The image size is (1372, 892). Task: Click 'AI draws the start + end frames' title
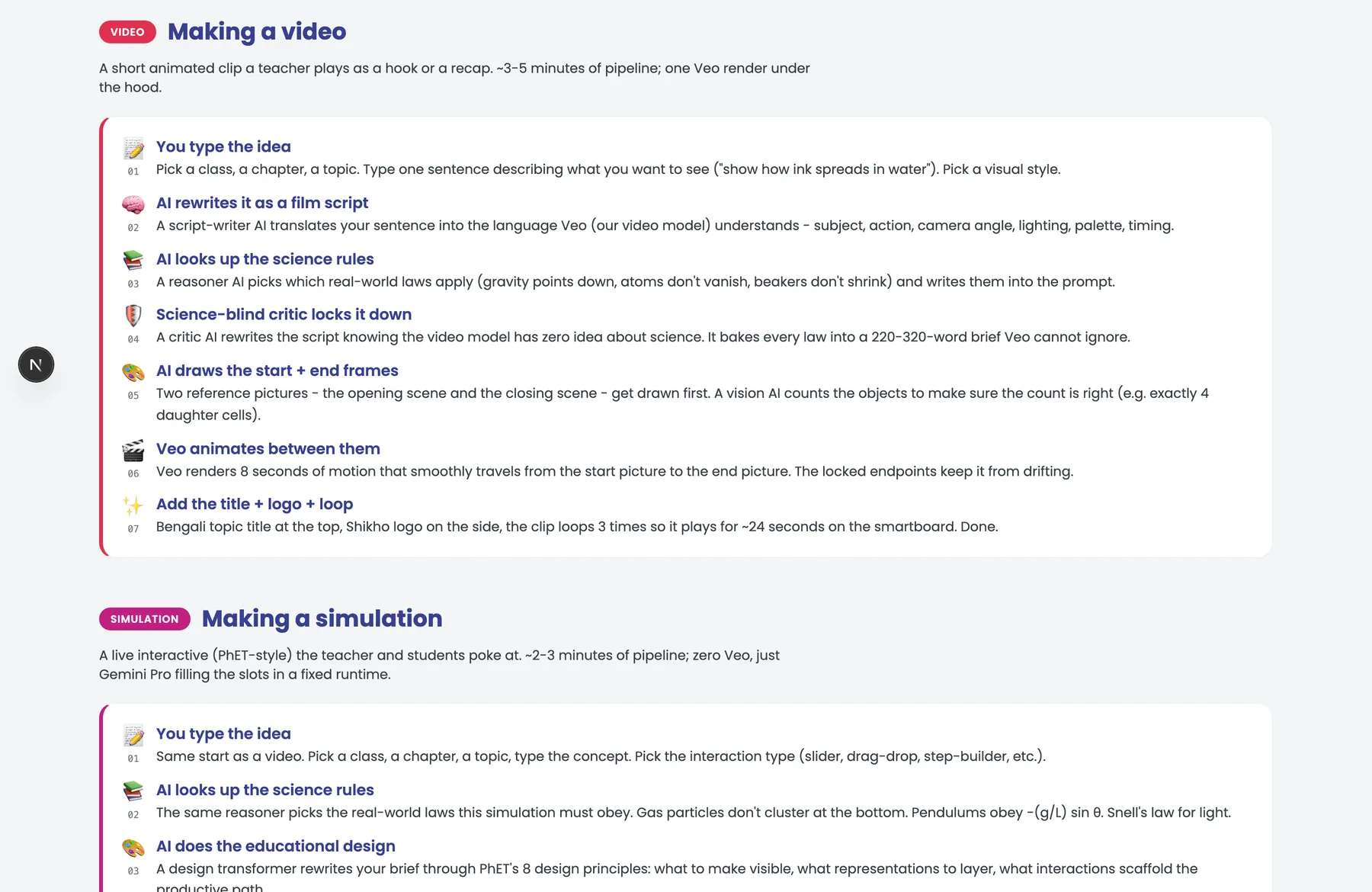[277, 371]
